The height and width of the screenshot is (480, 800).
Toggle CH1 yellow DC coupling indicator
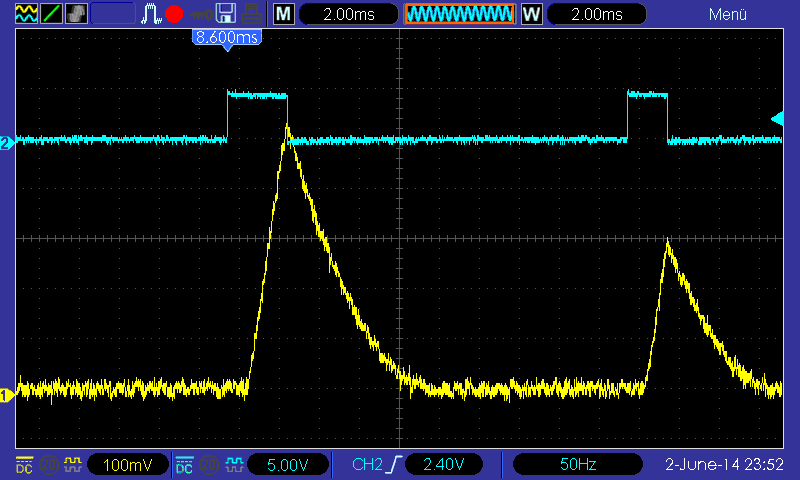[24, 465]
